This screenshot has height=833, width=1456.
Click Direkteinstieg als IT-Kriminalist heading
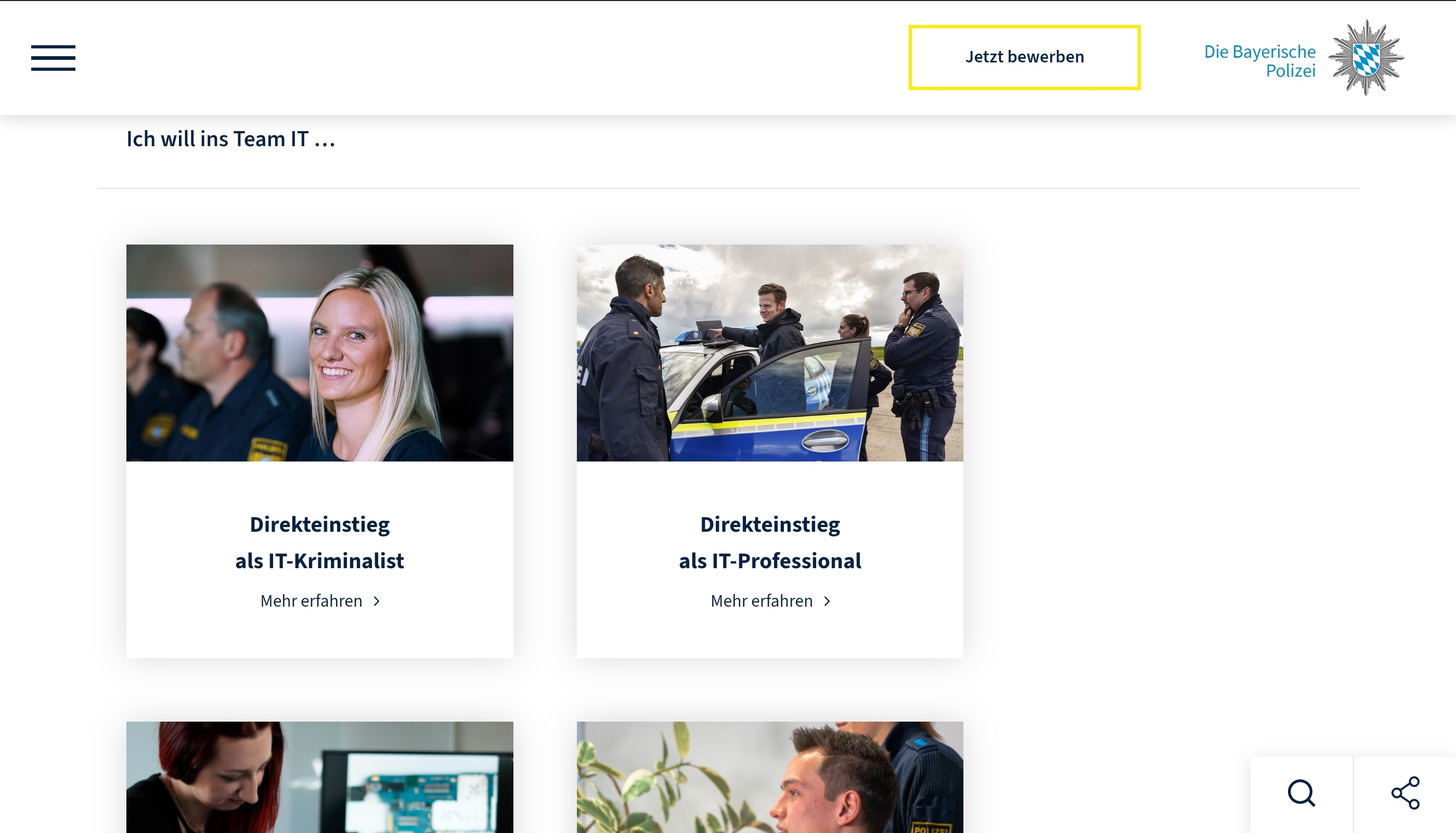coord(320,542)
